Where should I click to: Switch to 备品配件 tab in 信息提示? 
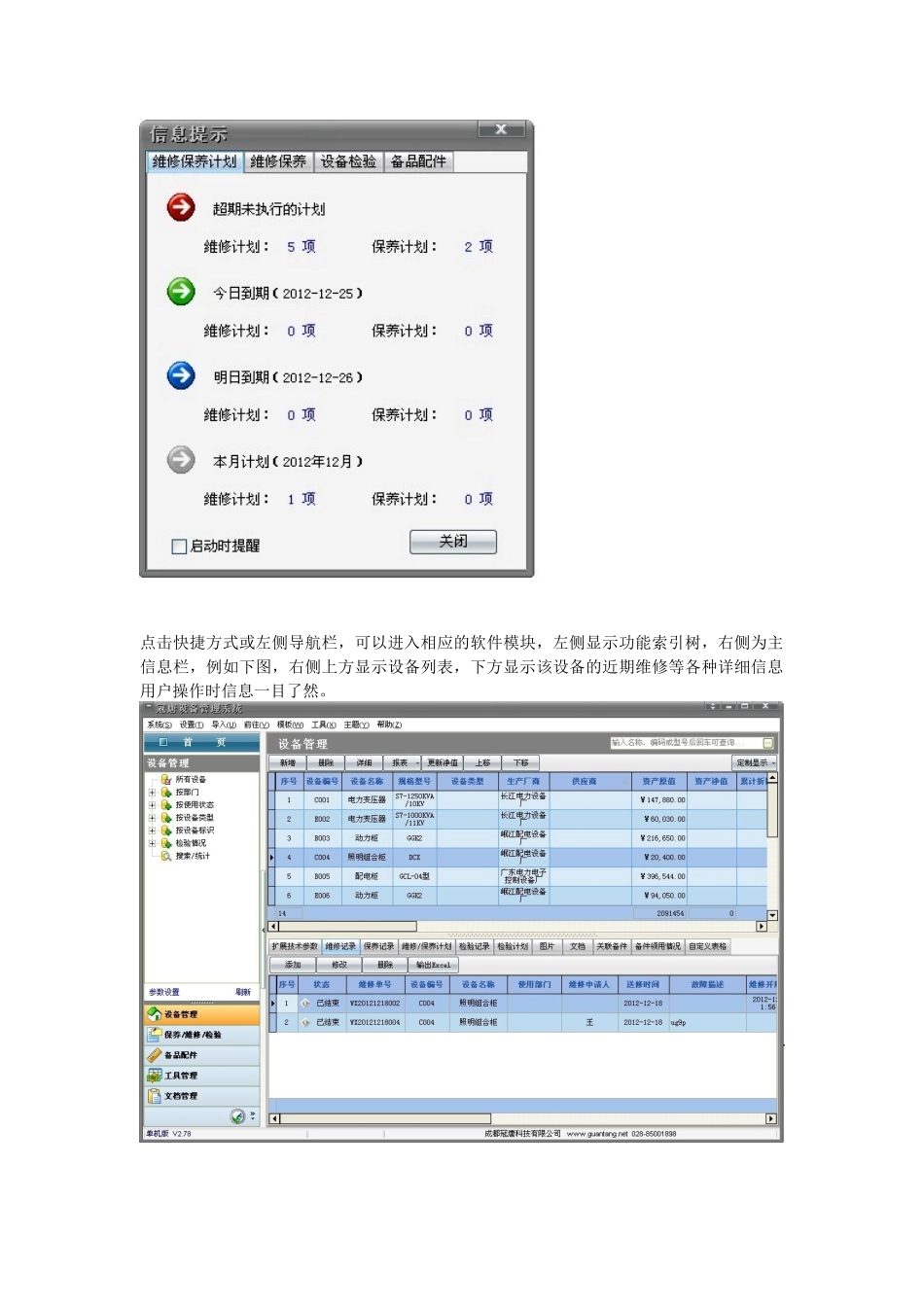418,161
